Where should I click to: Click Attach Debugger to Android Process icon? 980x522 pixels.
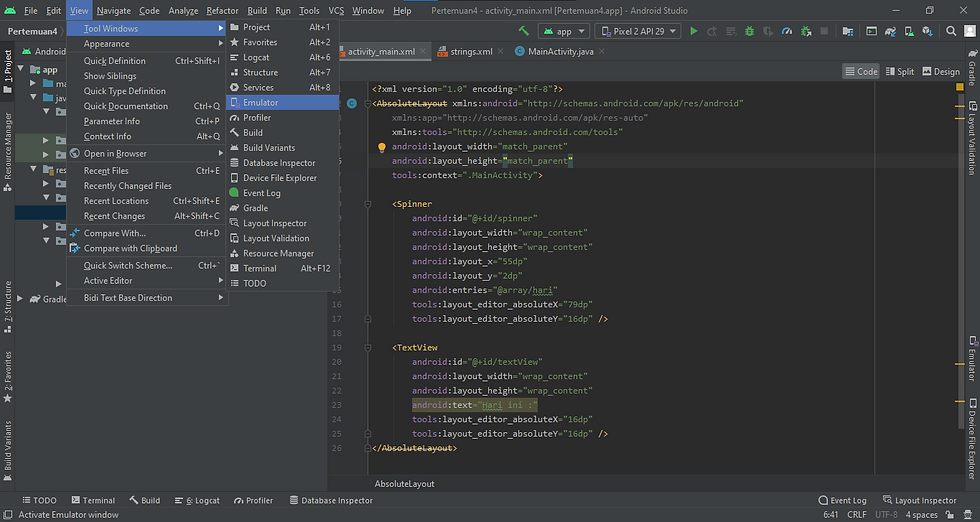pos(806,31)
